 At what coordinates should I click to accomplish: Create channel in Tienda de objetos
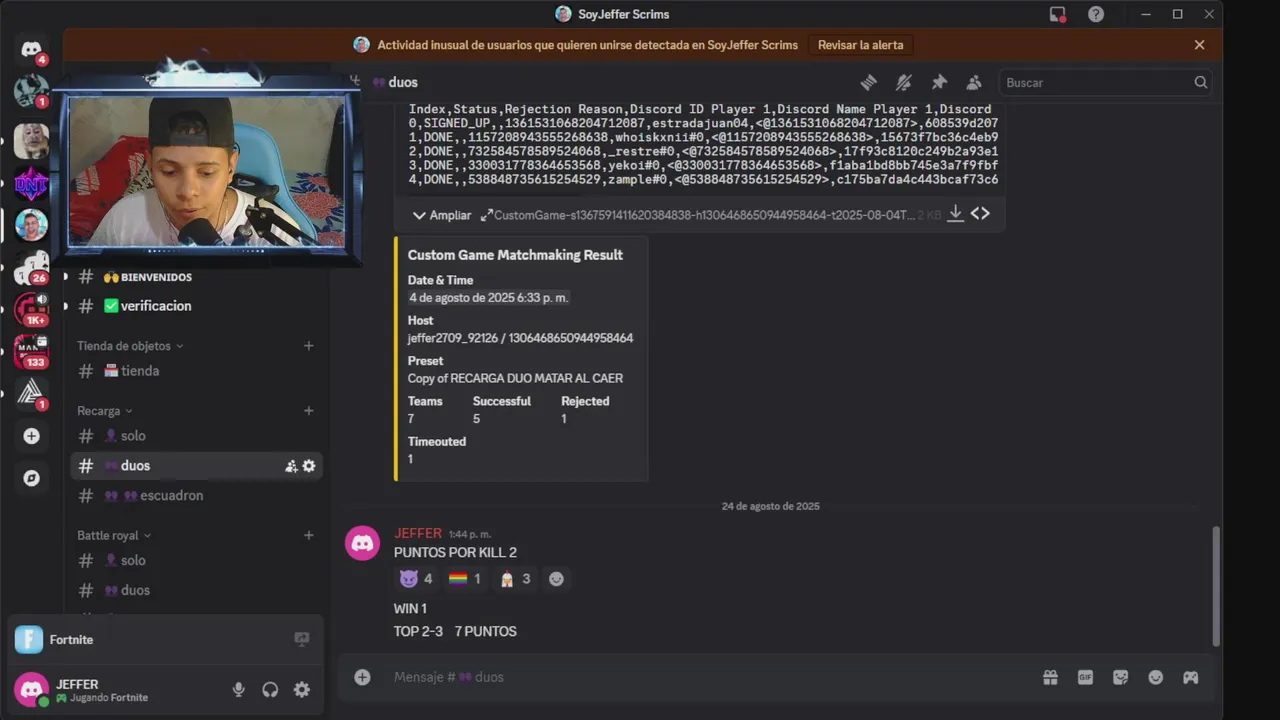click(308, 346)
